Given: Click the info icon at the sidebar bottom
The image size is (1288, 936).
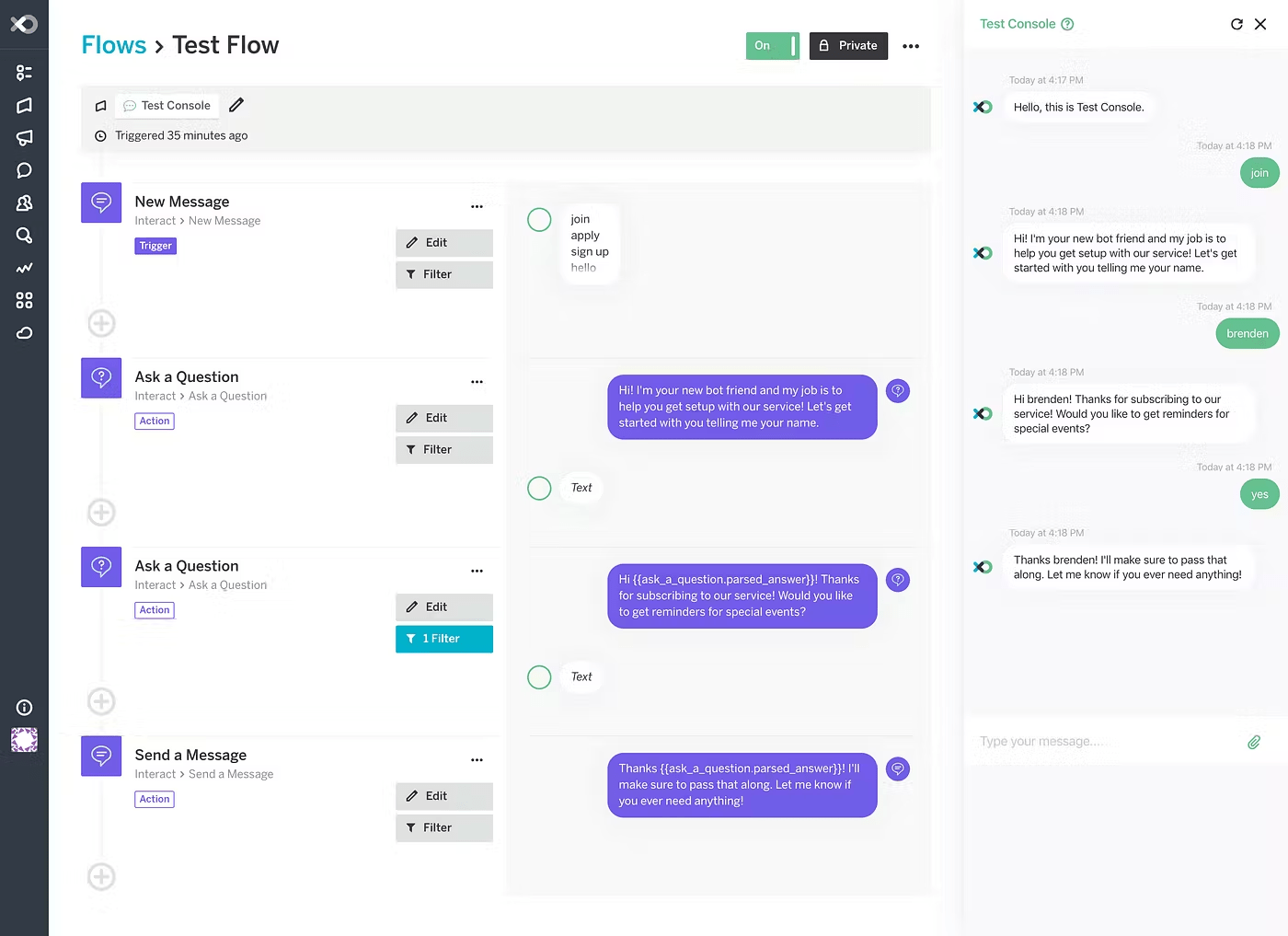Looking at the screenshot, I should pyautogui.click(x=24, y=707).
